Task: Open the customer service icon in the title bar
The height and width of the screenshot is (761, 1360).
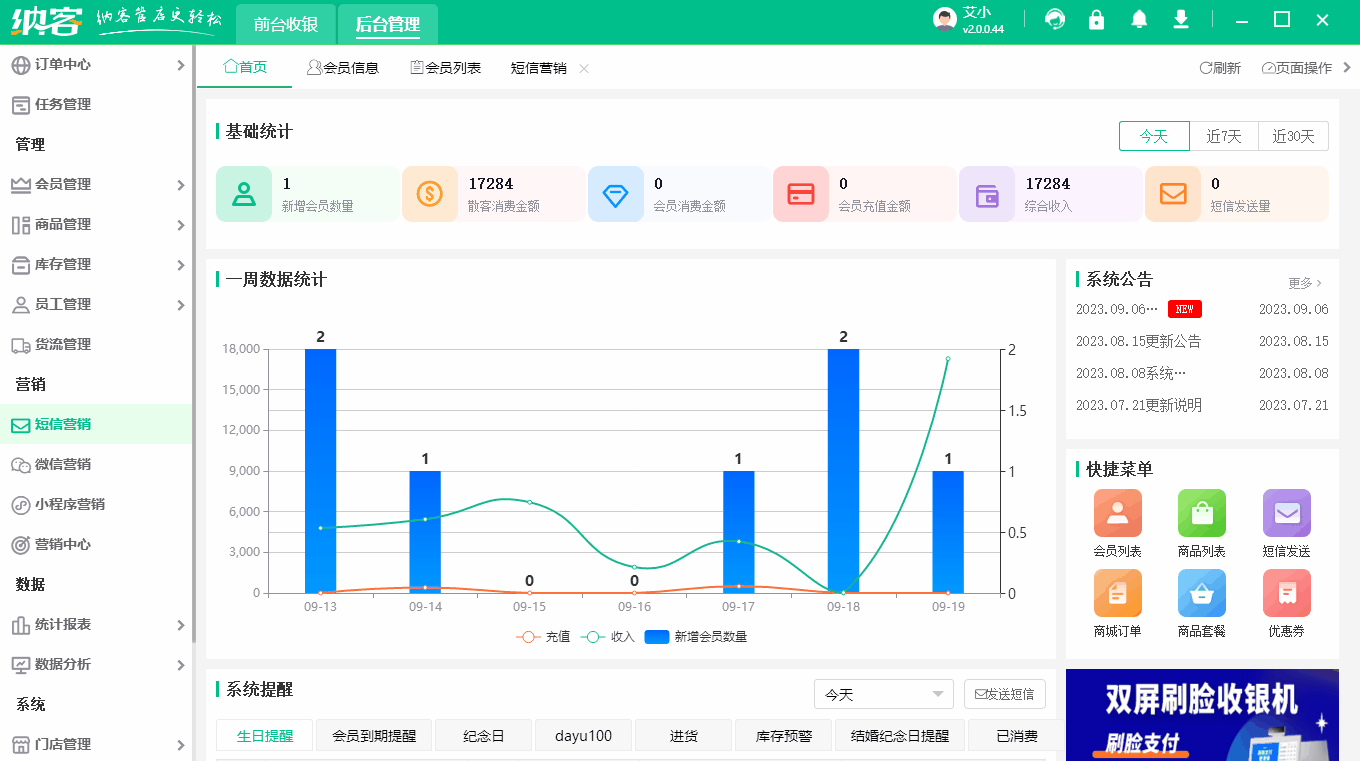Action: click(x=1054, y=19)
